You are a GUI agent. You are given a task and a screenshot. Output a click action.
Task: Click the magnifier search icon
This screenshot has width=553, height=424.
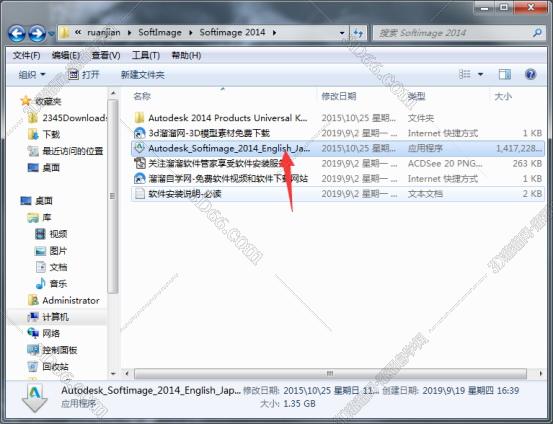coord(537,33)
